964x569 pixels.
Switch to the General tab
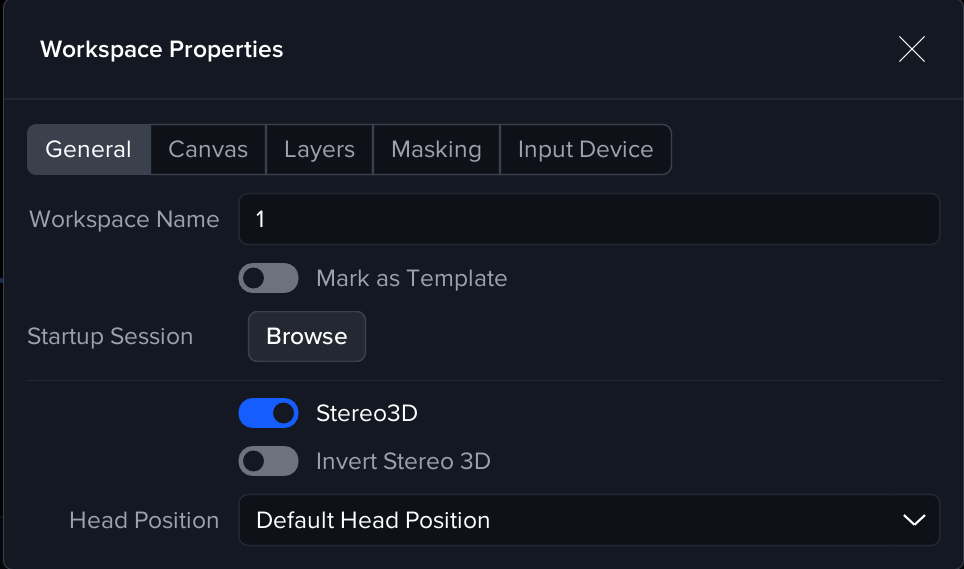pos(89,150)
